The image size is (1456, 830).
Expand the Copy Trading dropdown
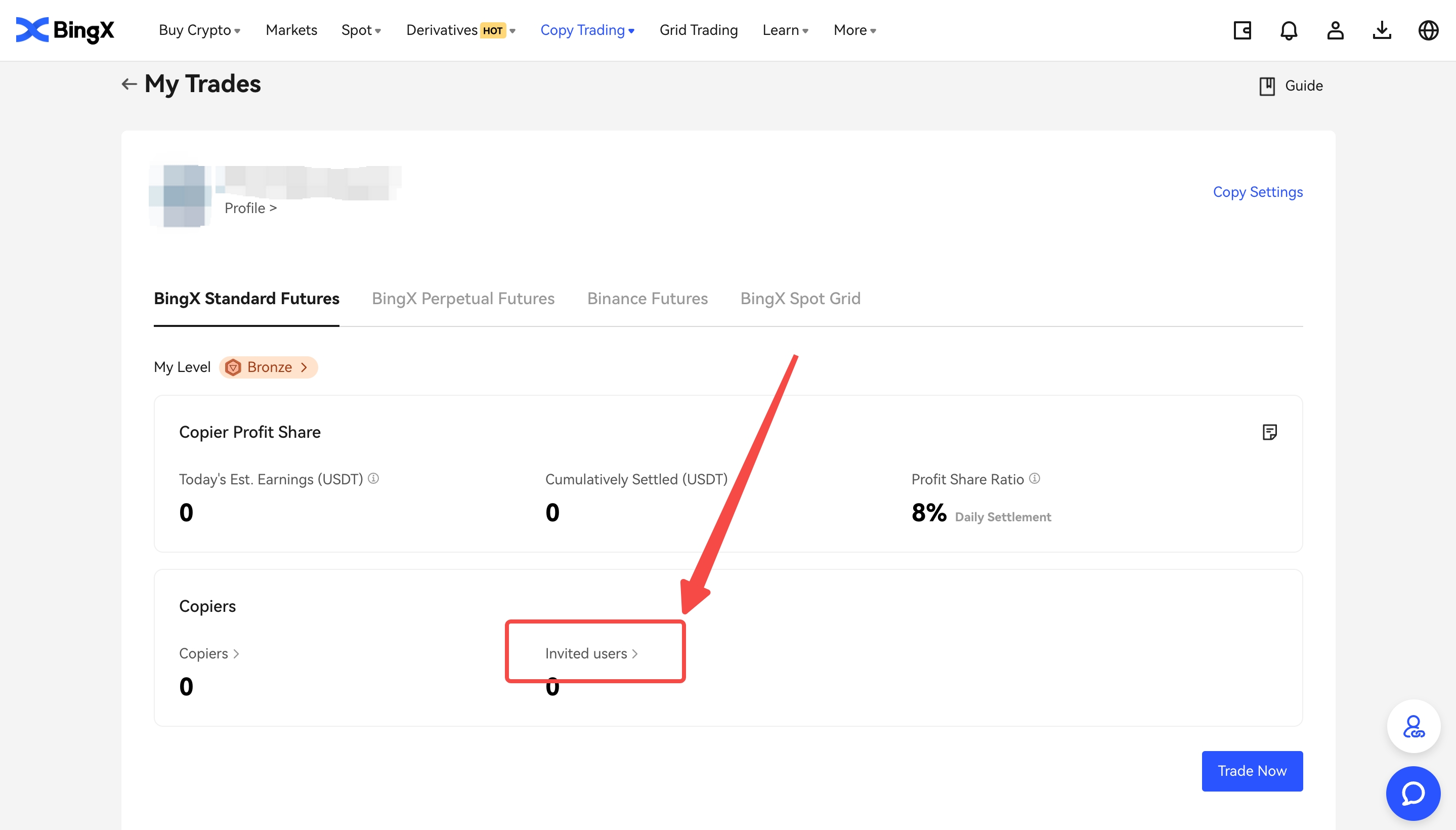pyautogui.click(x=587, y=30)
